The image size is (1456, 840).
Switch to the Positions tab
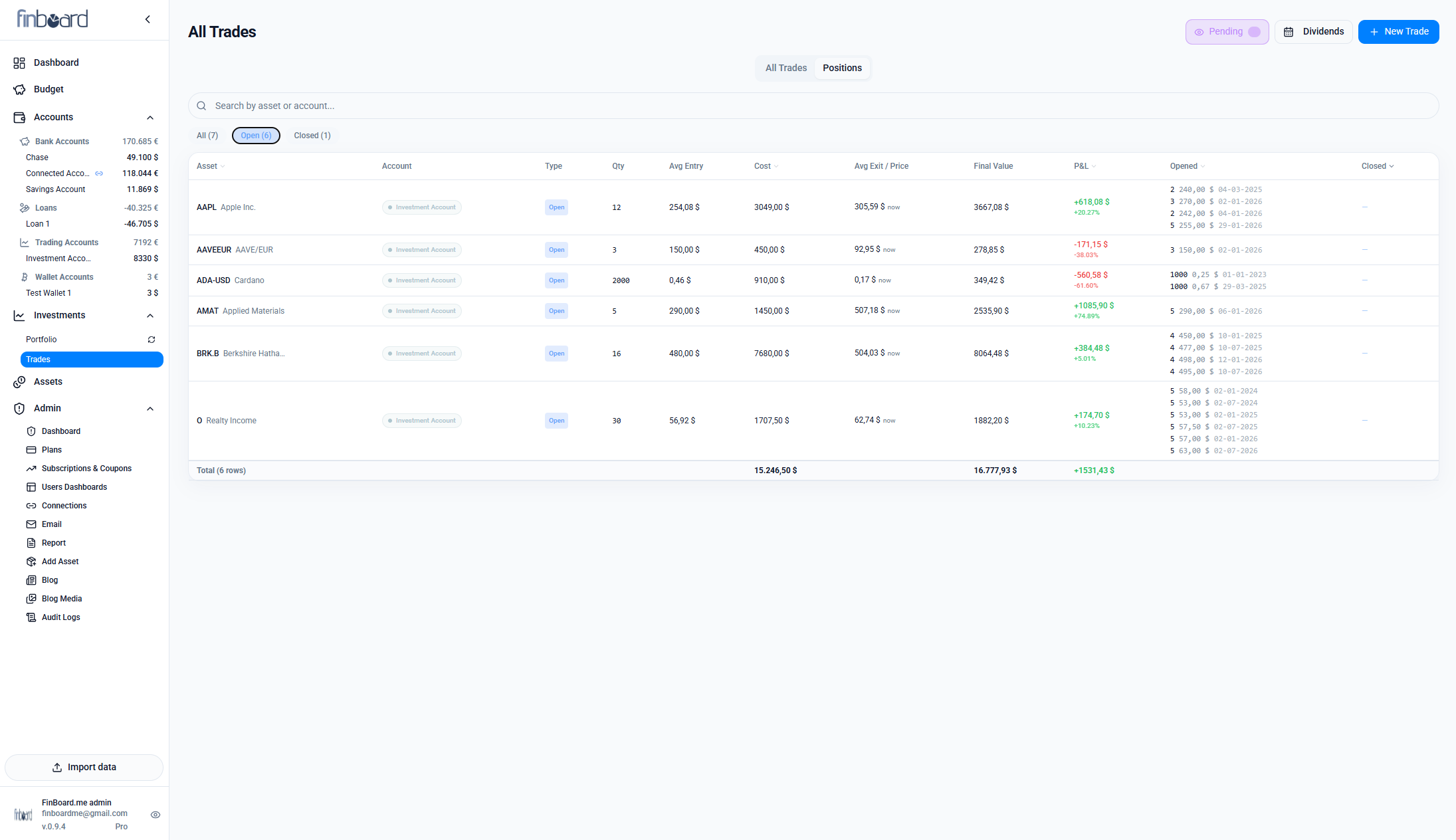pos(842,68)
